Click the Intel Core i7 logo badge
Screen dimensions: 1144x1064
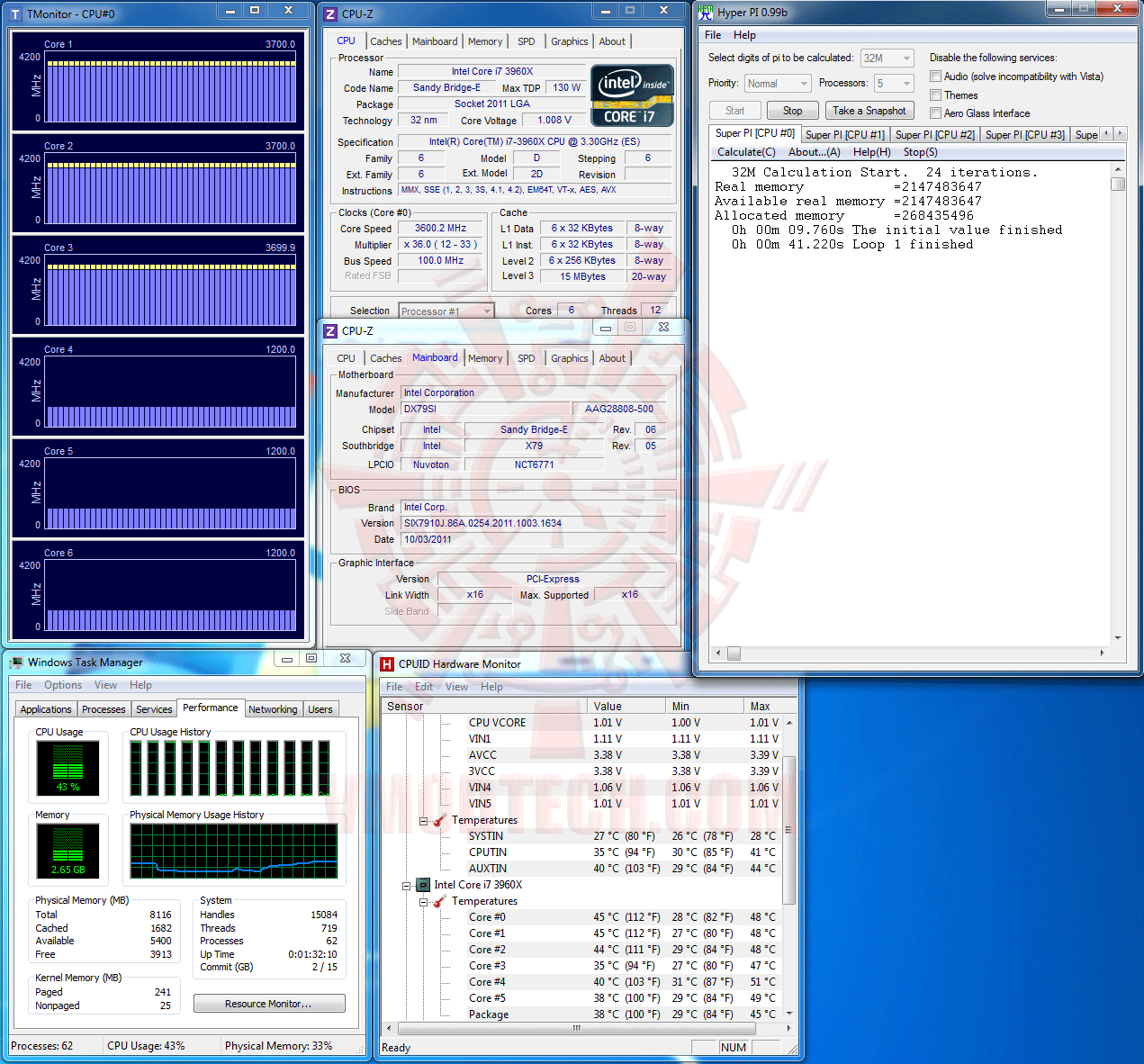pyautogui.click(x=632, y=95)
